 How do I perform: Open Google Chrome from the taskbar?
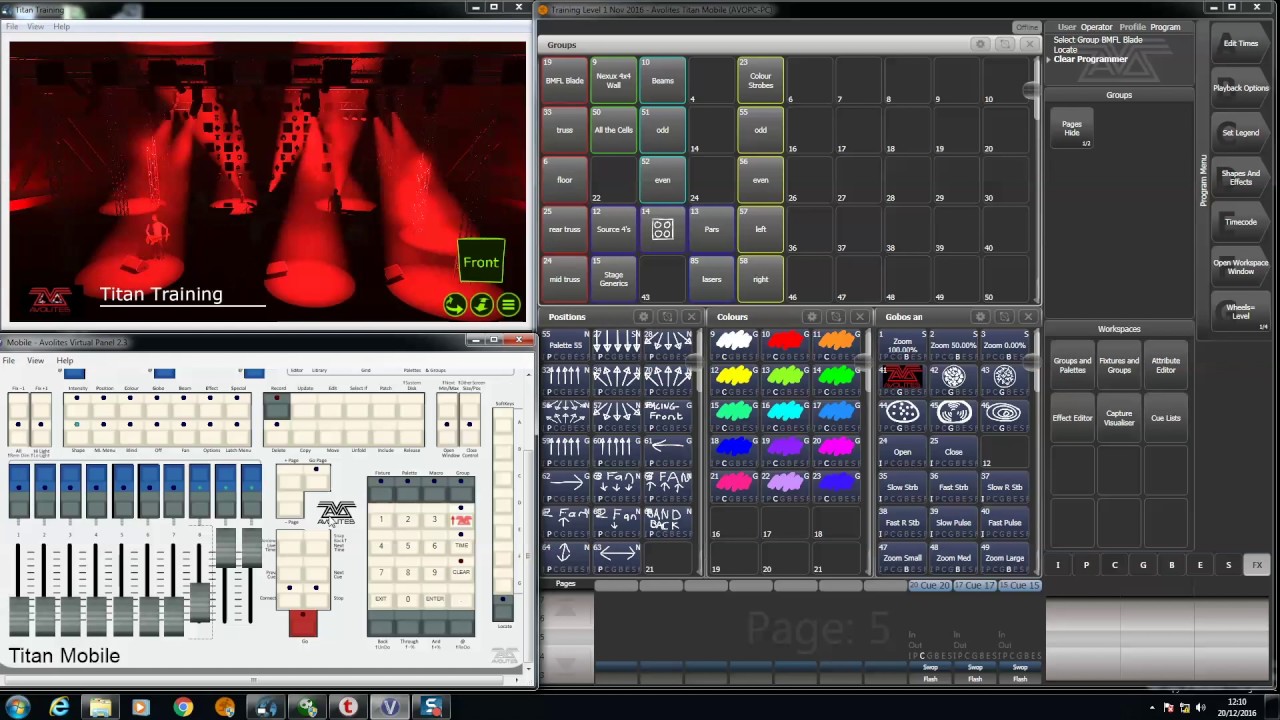pos(183,707)
